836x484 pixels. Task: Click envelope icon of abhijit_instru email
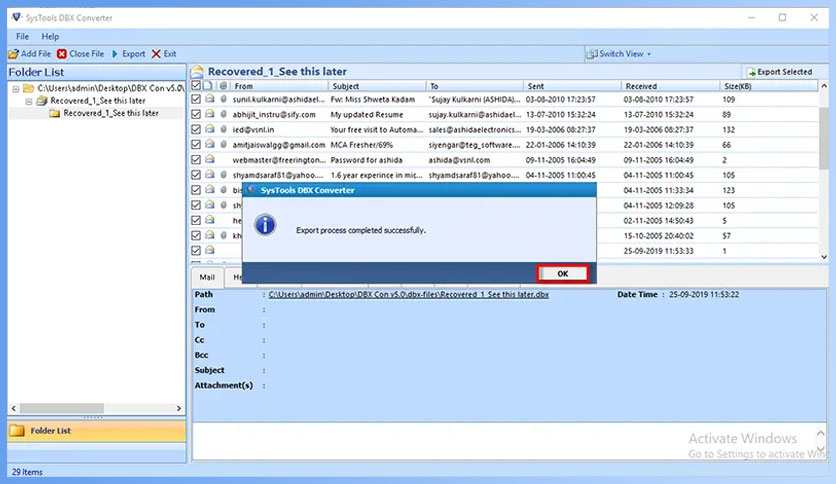210,114
